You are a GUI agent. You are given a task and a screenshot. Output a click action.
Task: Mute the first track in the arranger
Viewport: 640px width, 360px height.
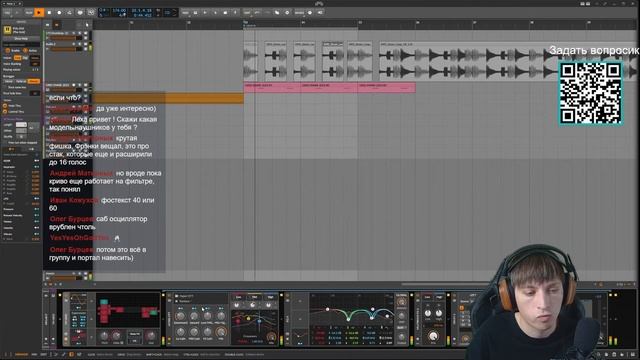tap(86, 33)
